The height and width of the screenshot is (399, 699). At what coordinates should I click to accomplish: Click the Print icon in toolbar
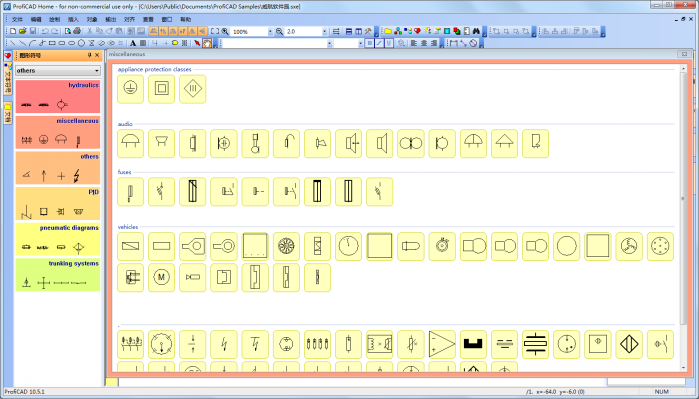click(77, 31)
